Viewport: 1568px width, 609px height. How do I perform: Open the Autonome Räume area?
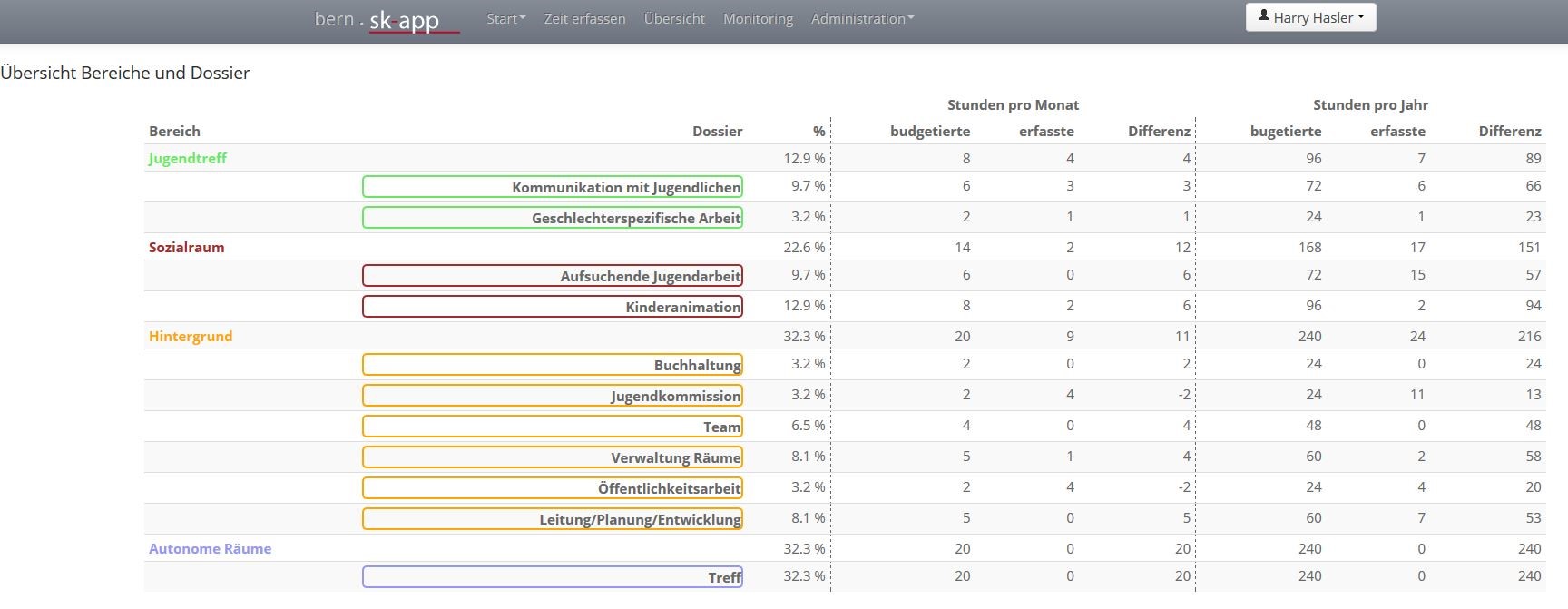tap(211, 549)
